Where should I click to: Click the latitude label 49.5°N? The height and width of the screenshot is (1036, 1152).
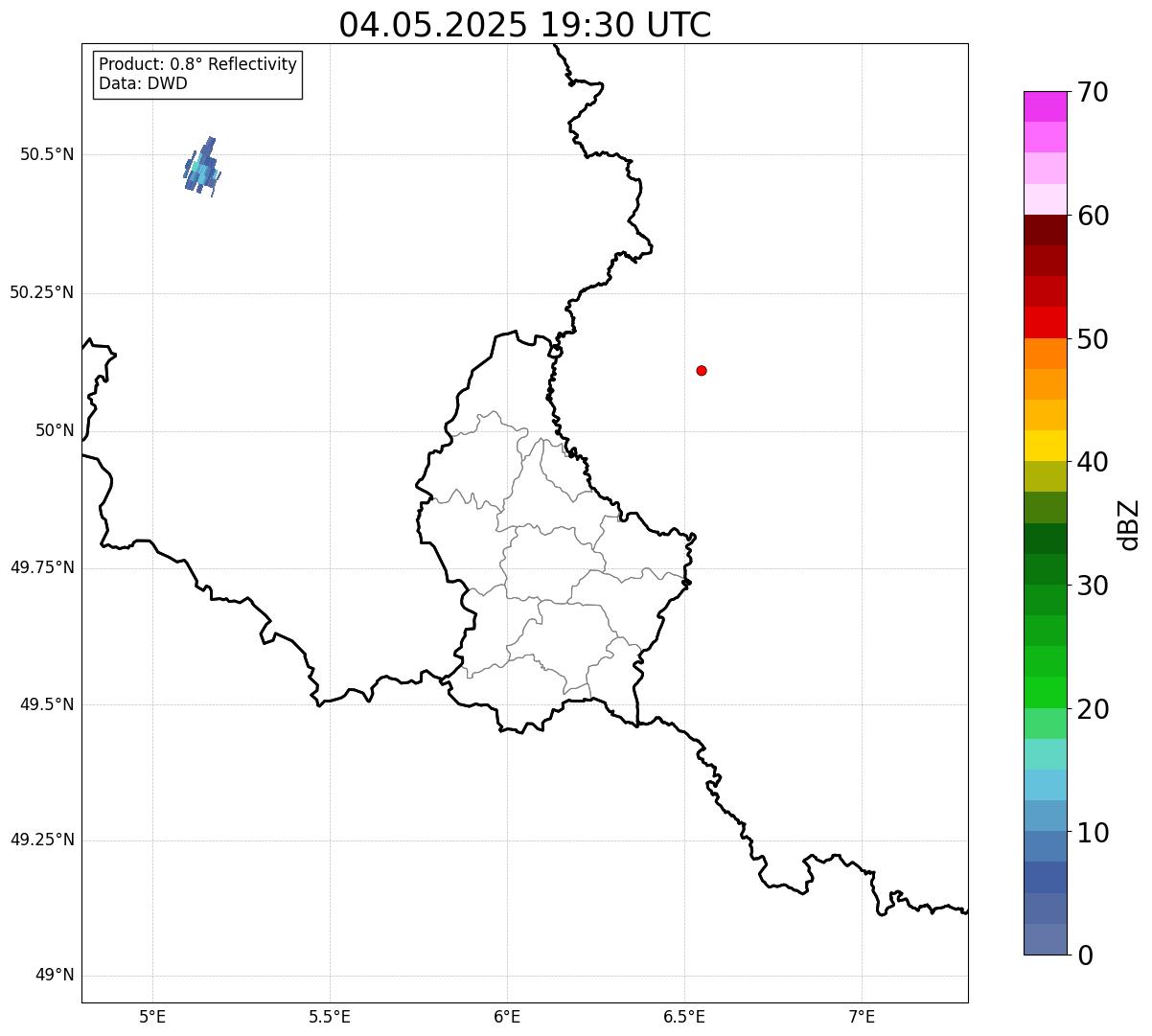tap(47, 705)
